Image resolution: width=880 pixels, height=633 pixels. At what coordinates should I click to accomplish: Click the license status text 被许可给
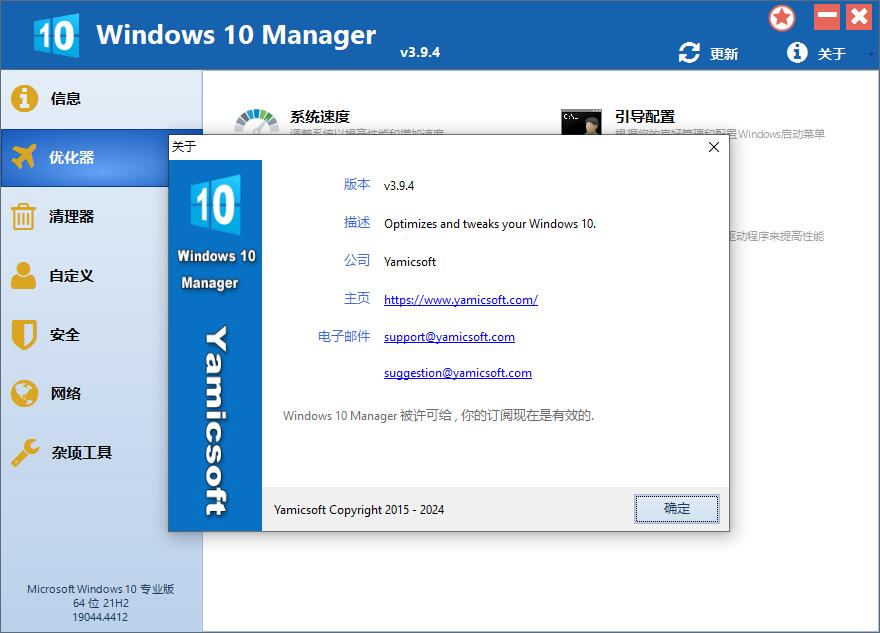438,415
